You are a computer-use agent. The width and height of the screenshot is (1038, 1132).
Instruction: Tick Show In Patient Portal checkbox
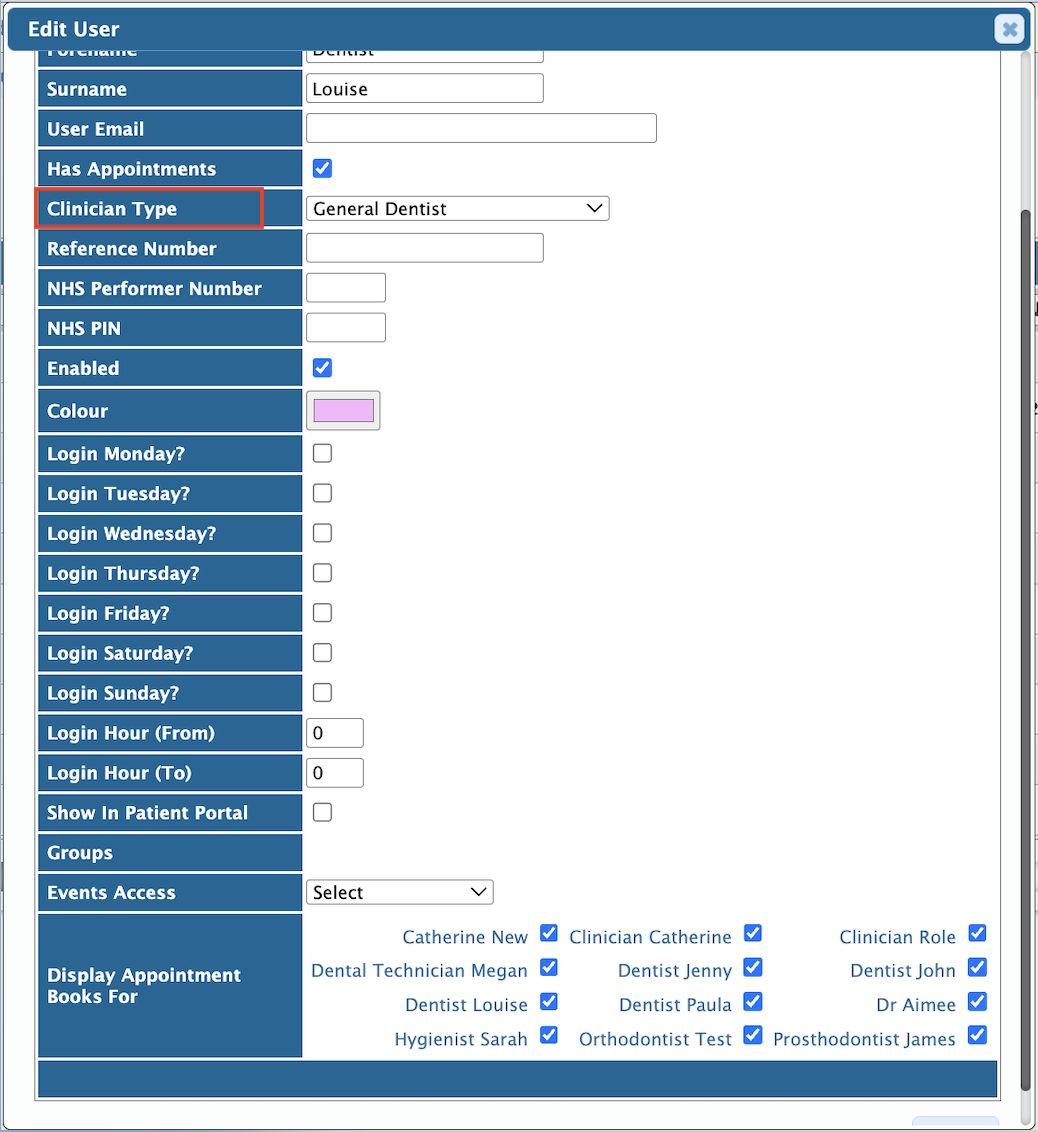pyautogui.click(x=322, y=812)
